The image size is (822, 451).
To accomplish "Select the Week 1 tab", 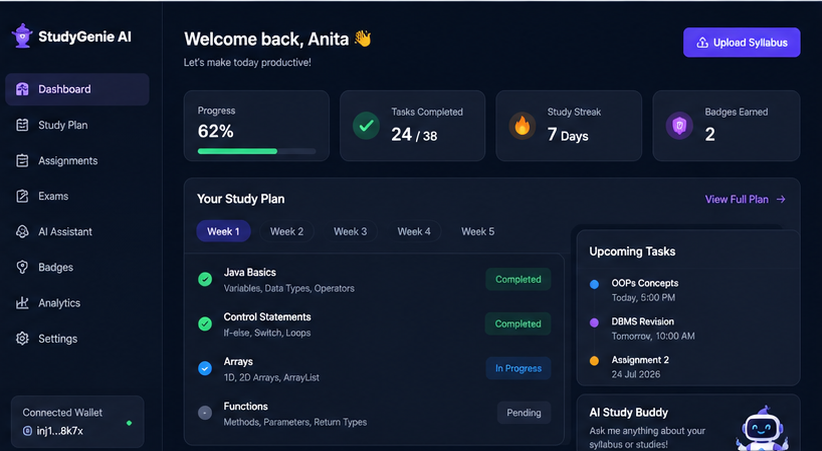I will (223, 231).
